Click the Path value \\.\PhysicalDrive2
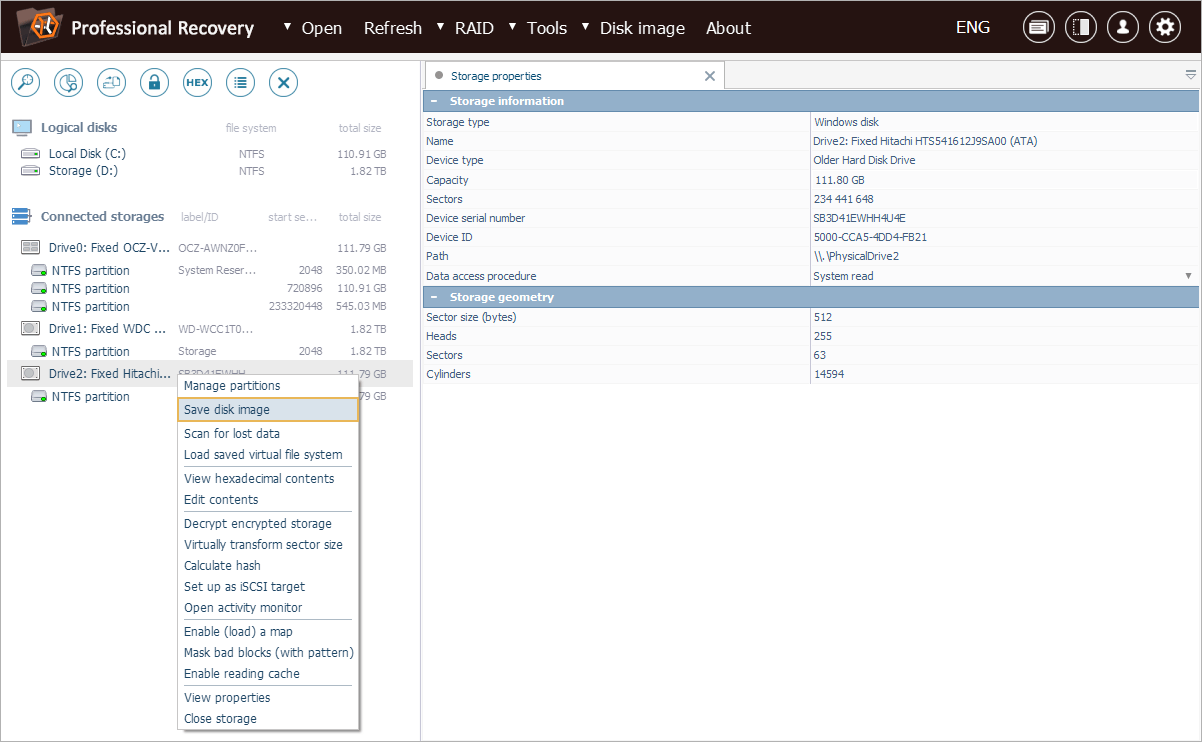Image resolution: width=1202 pixels, height=742 pixels. click(856, 257)
